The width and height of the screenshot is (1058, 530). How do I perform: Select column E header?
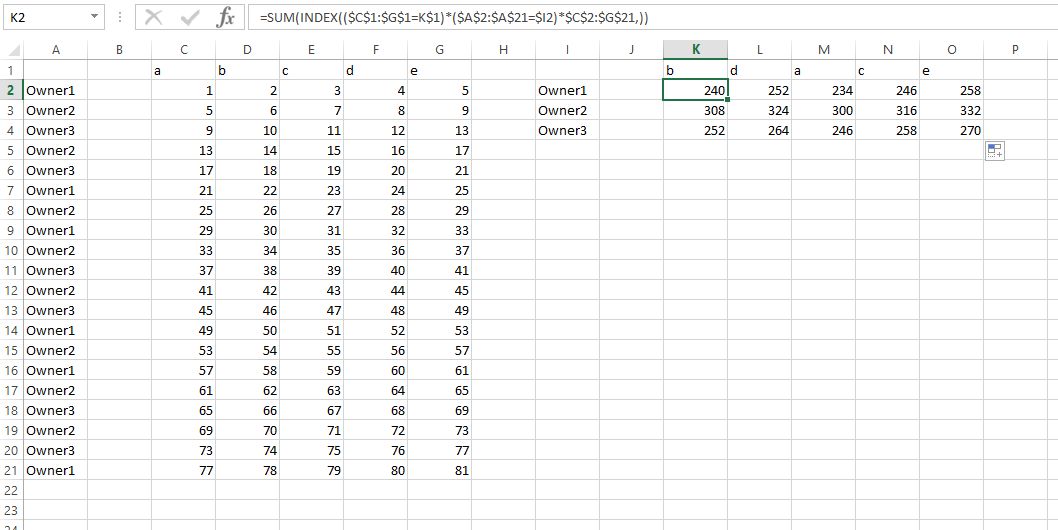(x=311, y=49)
